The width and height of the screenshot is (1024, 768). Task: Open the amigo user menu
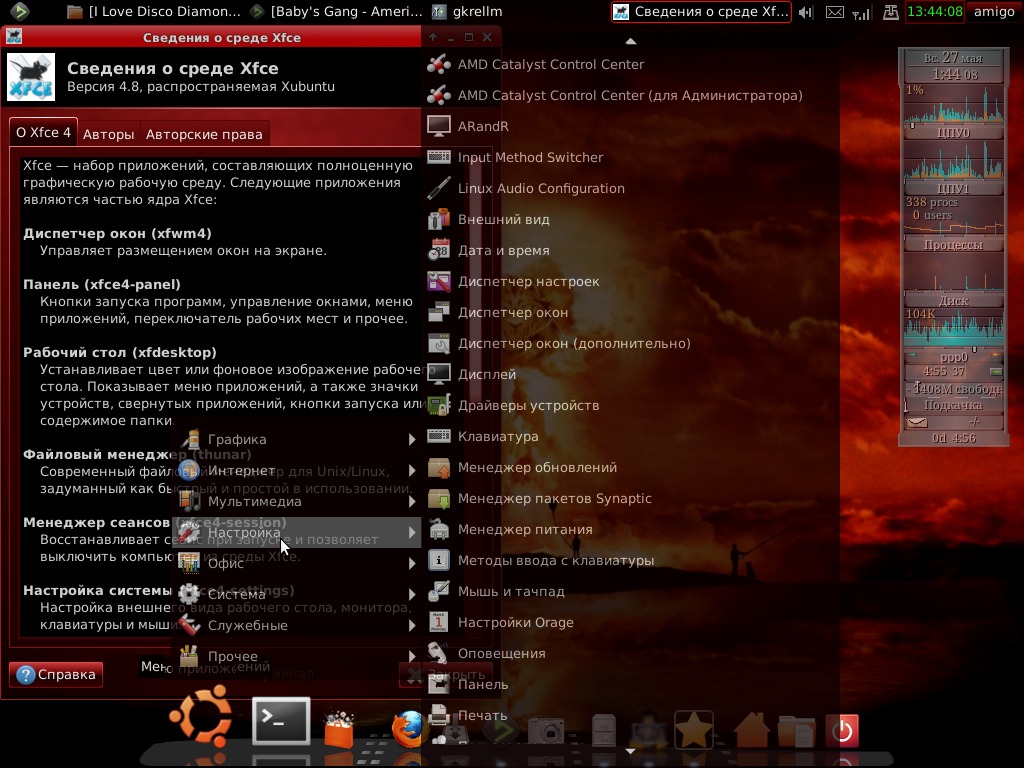[x=994, y=11]
